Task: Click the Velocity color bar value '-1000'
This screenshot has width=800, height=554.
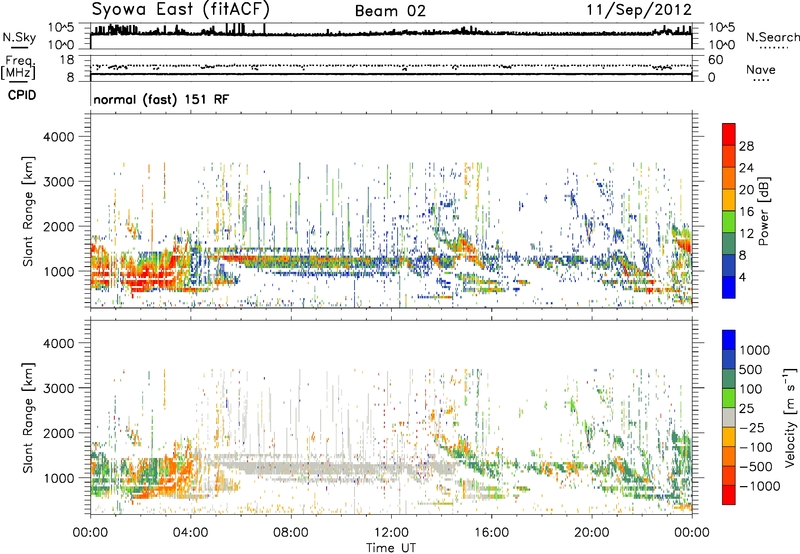Action: 760,486
